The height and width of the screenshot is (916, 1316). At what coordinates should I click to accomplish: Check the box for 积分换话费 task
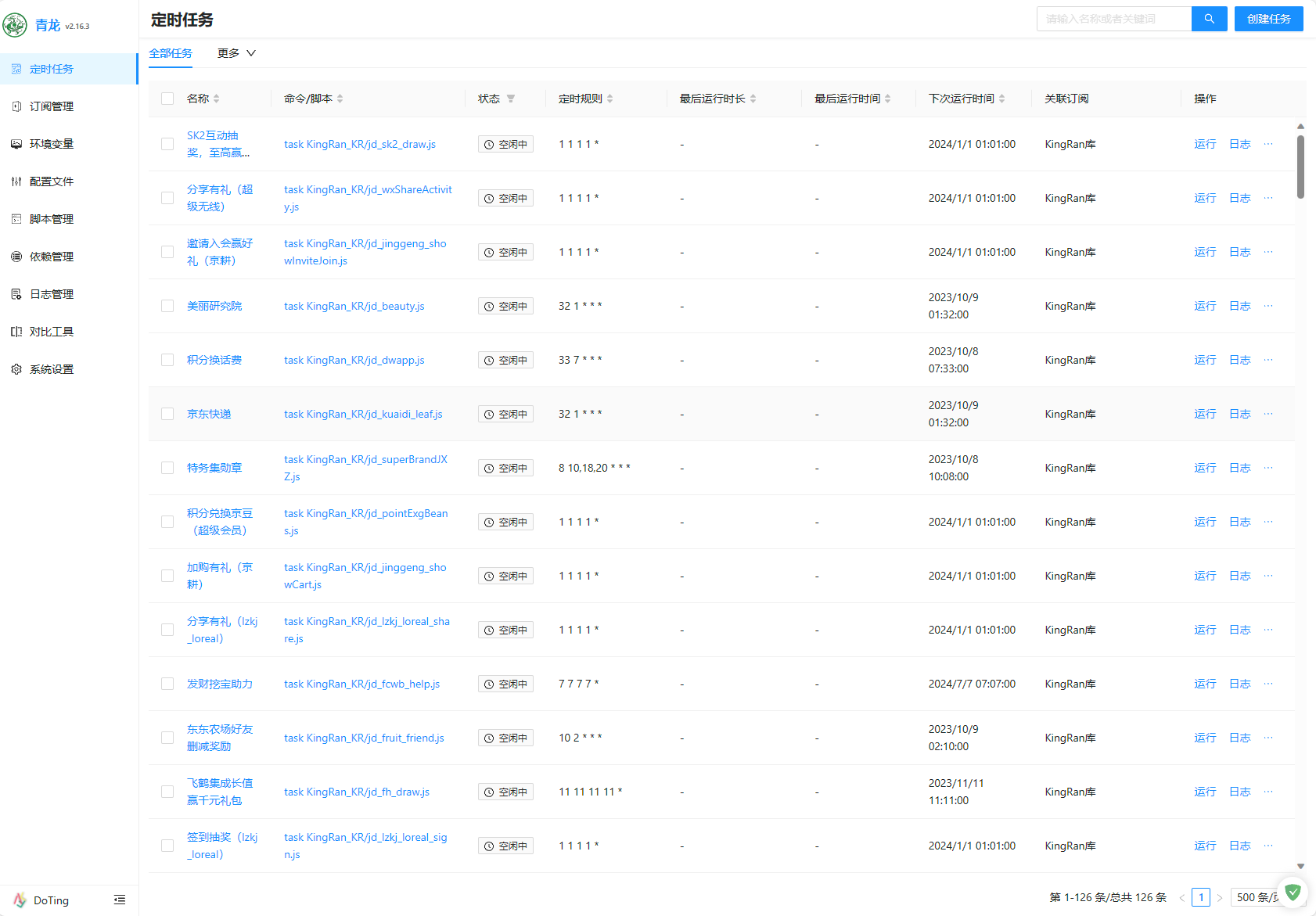(x=167, y=360)
